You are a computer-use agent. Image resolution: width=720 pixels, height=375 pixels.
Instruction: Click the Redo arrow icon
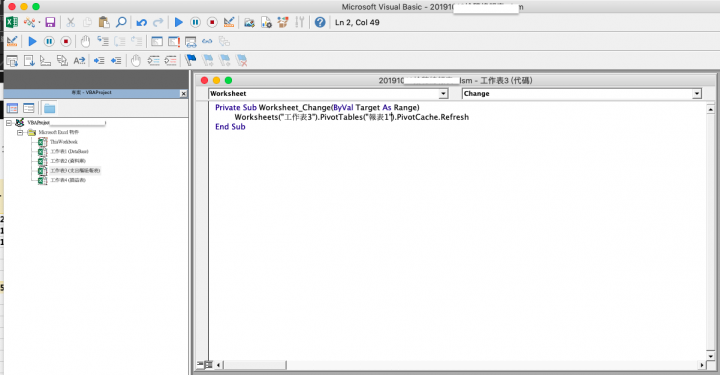point(158,22)
